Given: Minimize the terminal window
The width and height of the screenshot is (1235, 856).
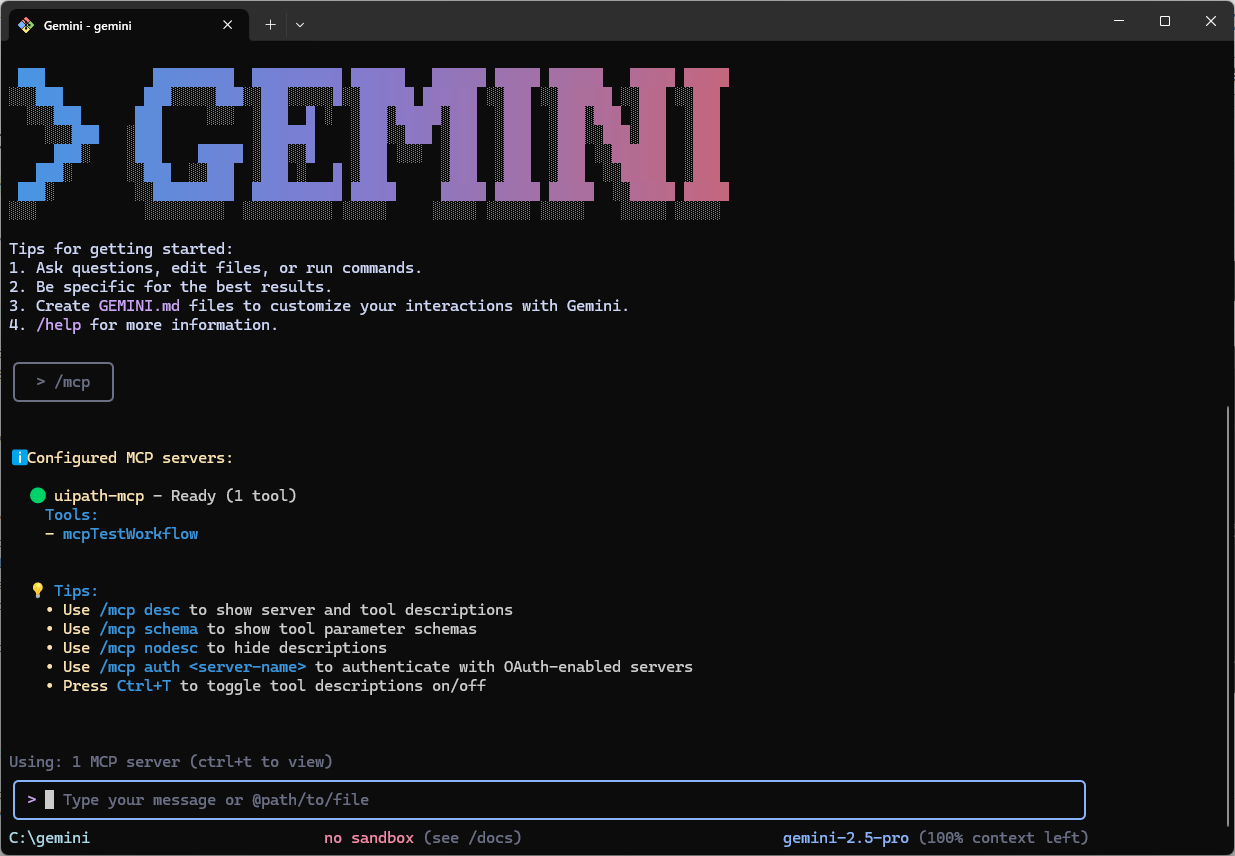Looking at the screenshot, I should pos(1118,21).
